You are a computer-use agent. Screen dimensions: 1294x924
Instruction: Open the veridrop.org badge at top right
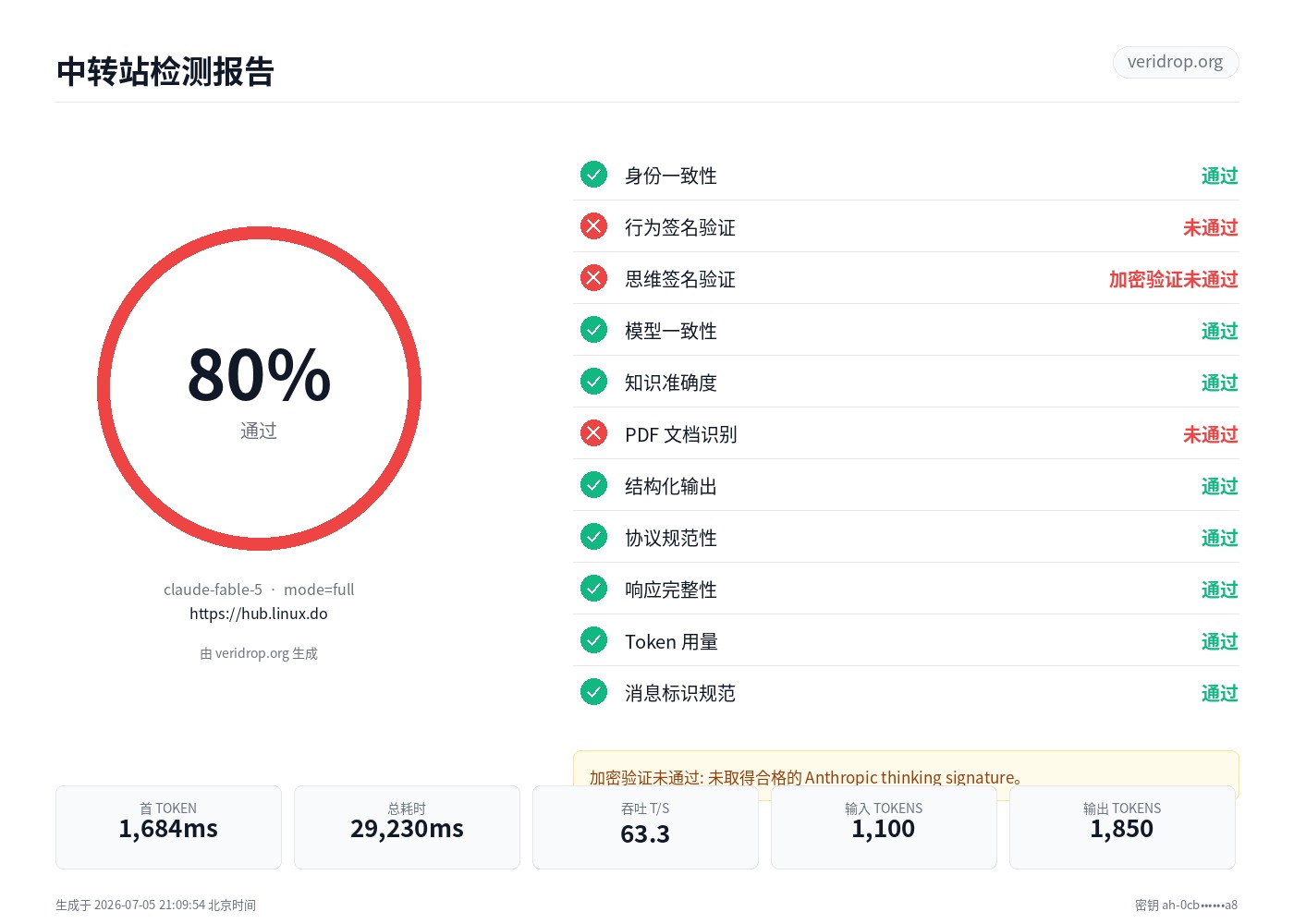[1176, 62]
